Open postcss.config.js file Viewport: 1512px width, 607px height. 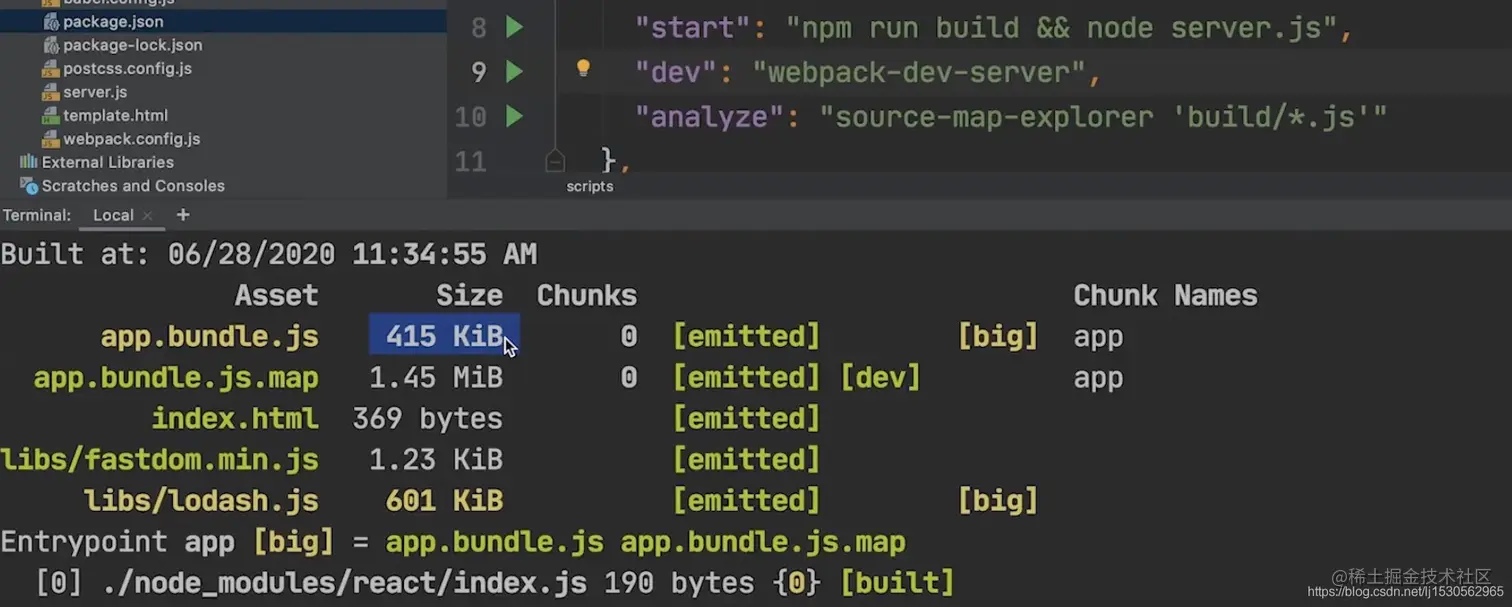click(x=127, y=68)
